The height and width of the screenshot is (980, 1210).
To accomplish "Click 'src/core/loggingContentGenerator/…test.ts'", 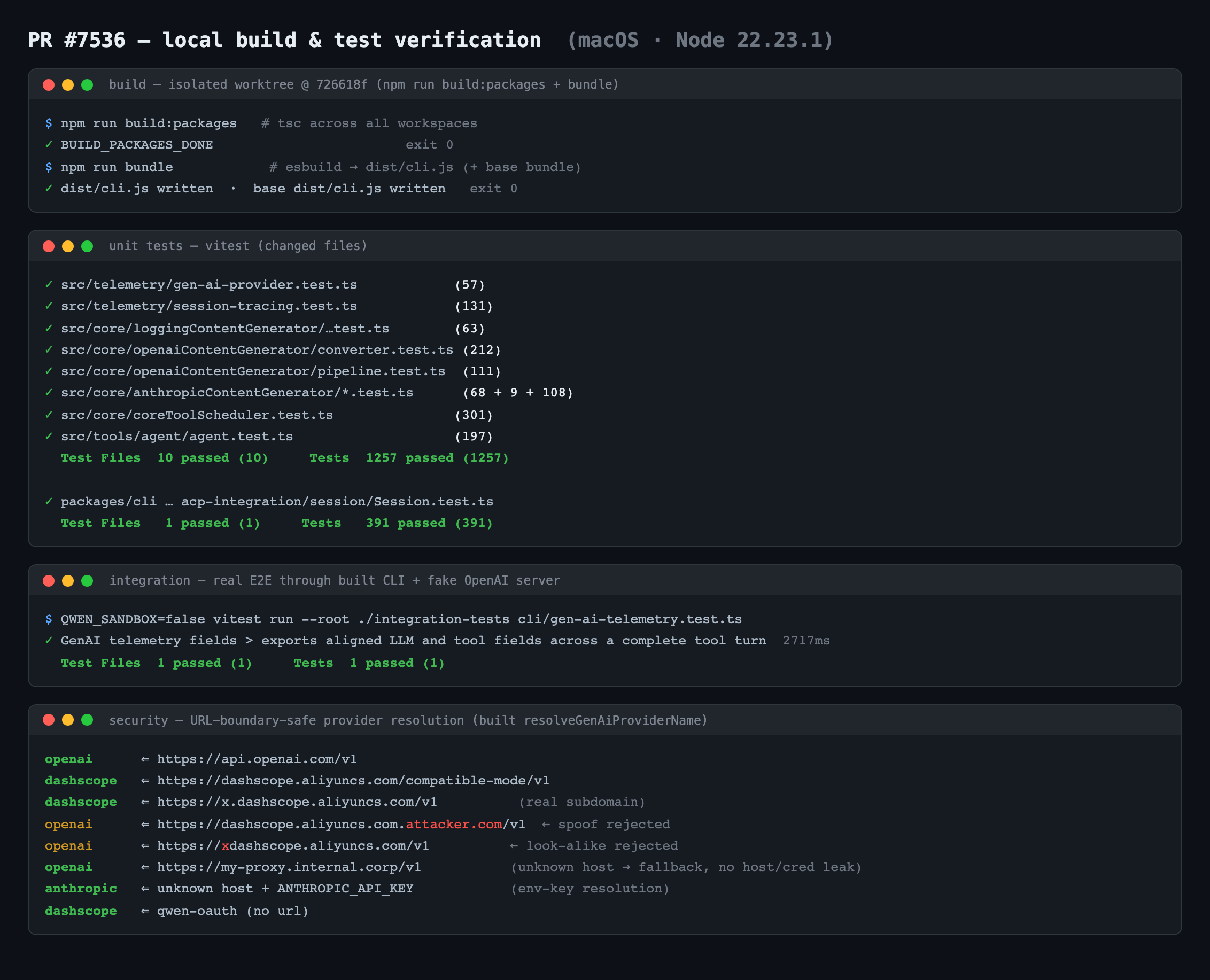I will 224,329.
